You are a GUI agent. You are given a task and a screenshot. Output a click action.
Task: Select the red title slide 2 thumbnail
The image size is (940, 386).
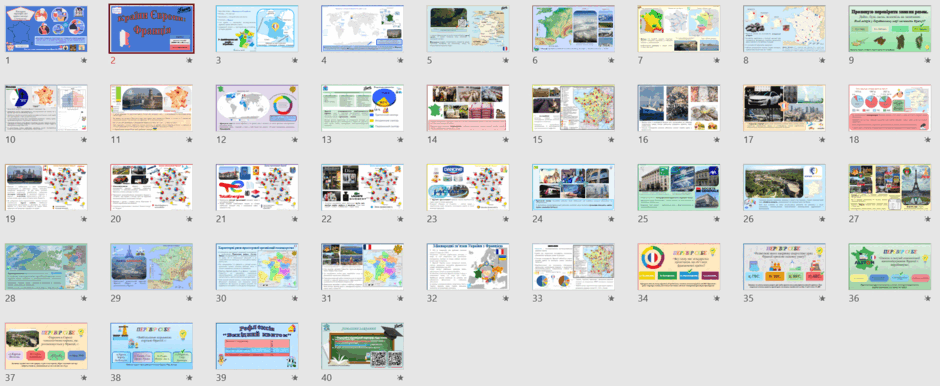[152, 29]
